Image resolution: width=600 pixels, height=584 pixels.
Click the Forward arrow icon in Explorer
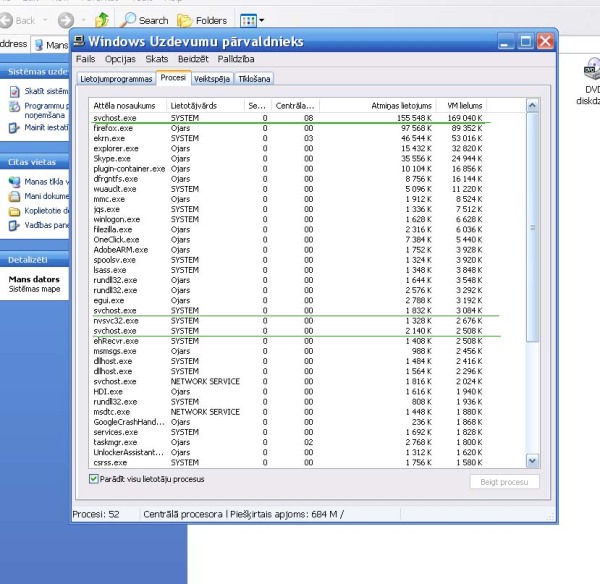click(x=66, y=20)
